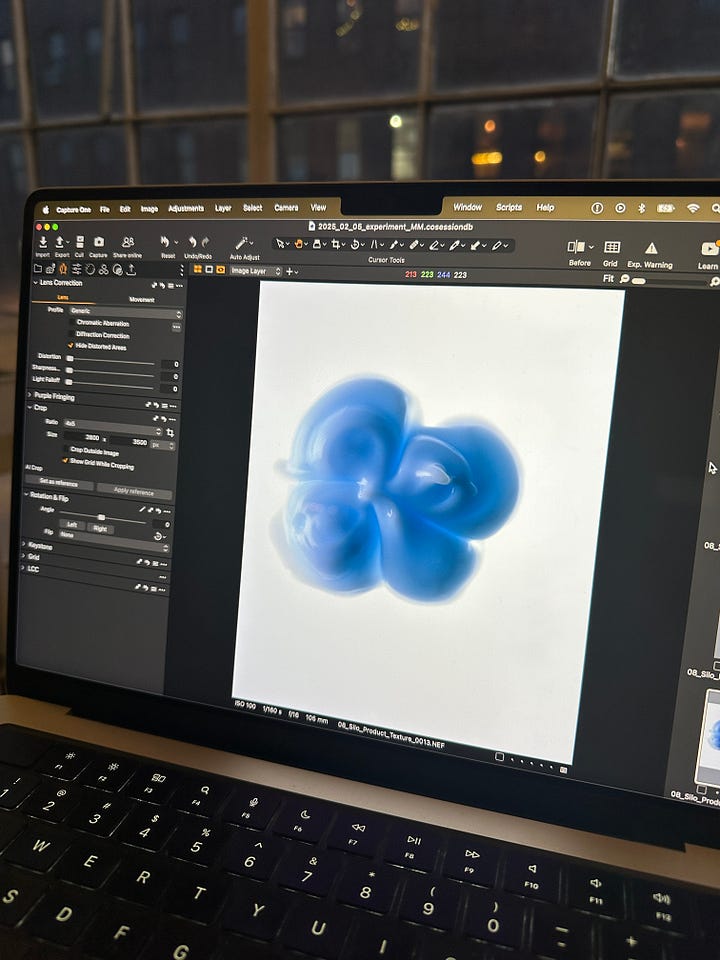Expand the Keystone panel

tap(24, 544)
